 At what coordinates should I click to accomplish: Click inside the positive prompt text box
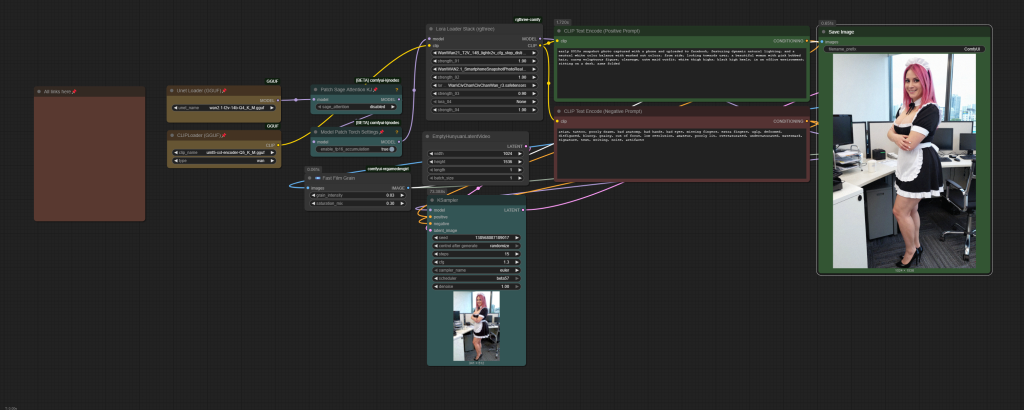pos(680,70)
